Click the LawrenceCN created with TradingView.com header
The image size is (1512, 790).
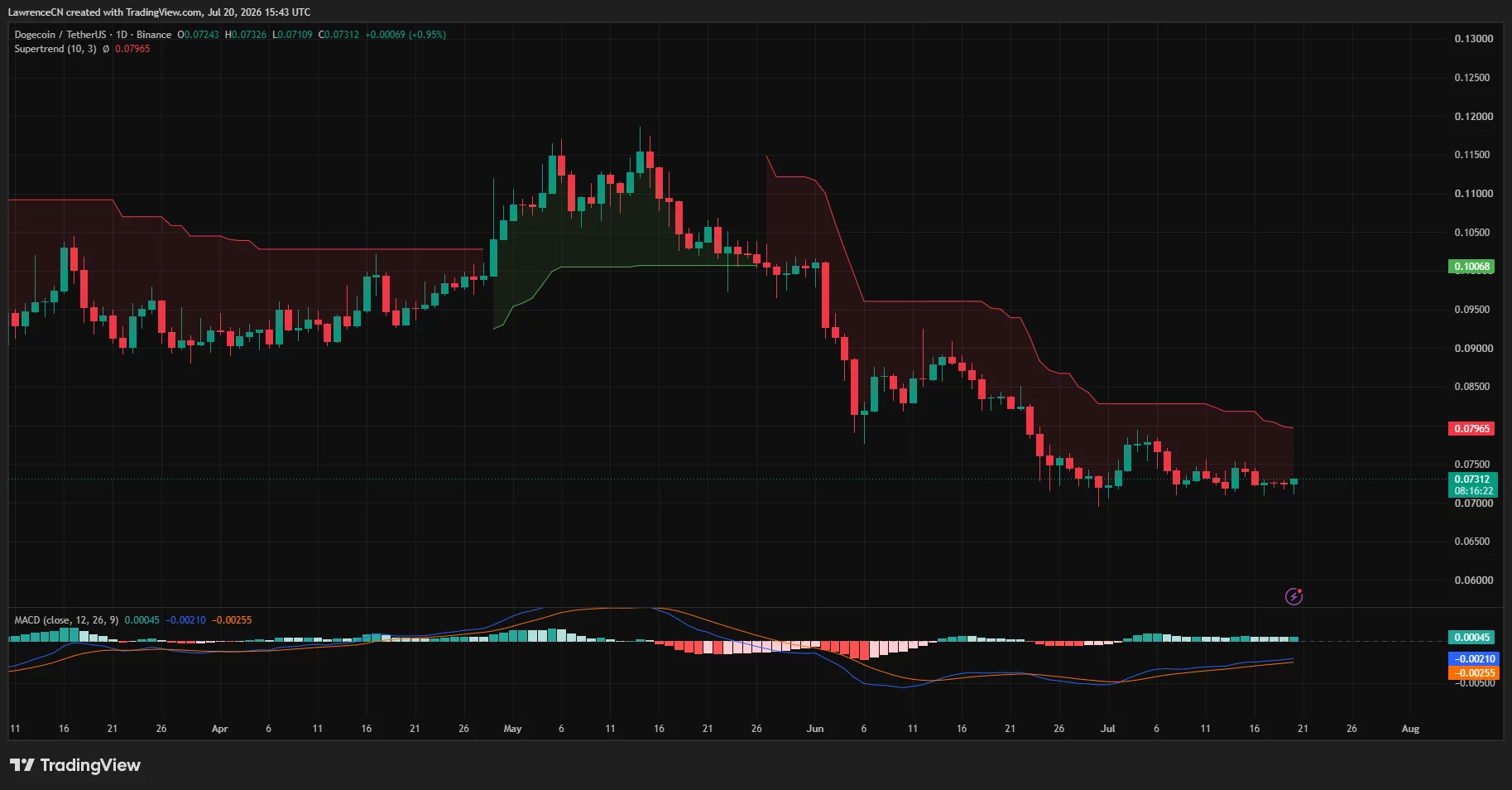pos(159,12)
